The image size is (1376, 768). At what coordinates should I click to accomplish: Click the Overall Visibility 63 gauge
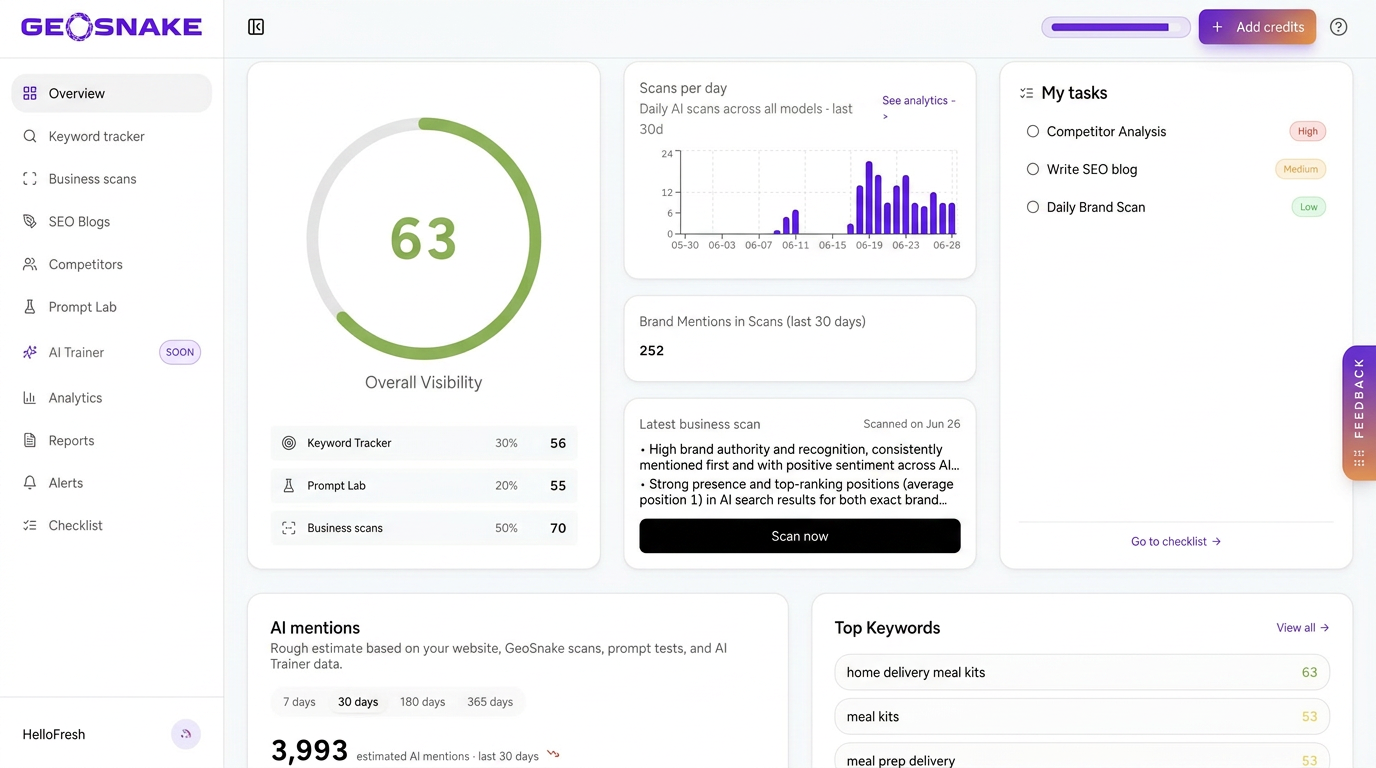pos(424,239)
